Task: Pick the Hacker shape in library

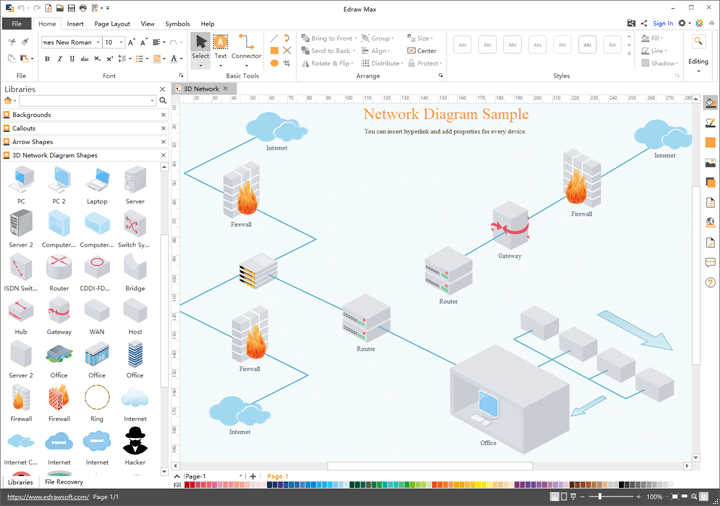Action: pyautogui.click(x=135, y=445)
